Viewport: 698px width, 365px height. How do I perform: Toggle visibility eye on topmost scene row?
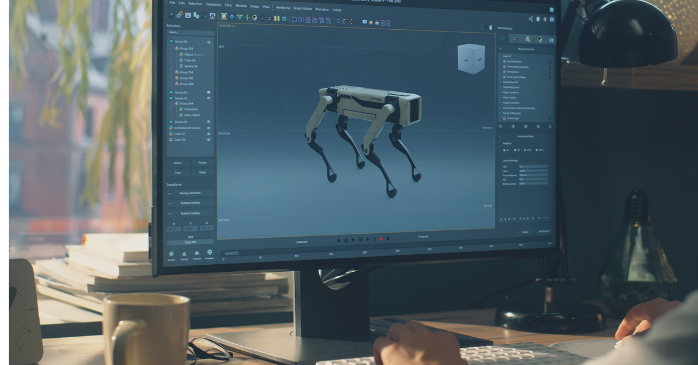208,42
